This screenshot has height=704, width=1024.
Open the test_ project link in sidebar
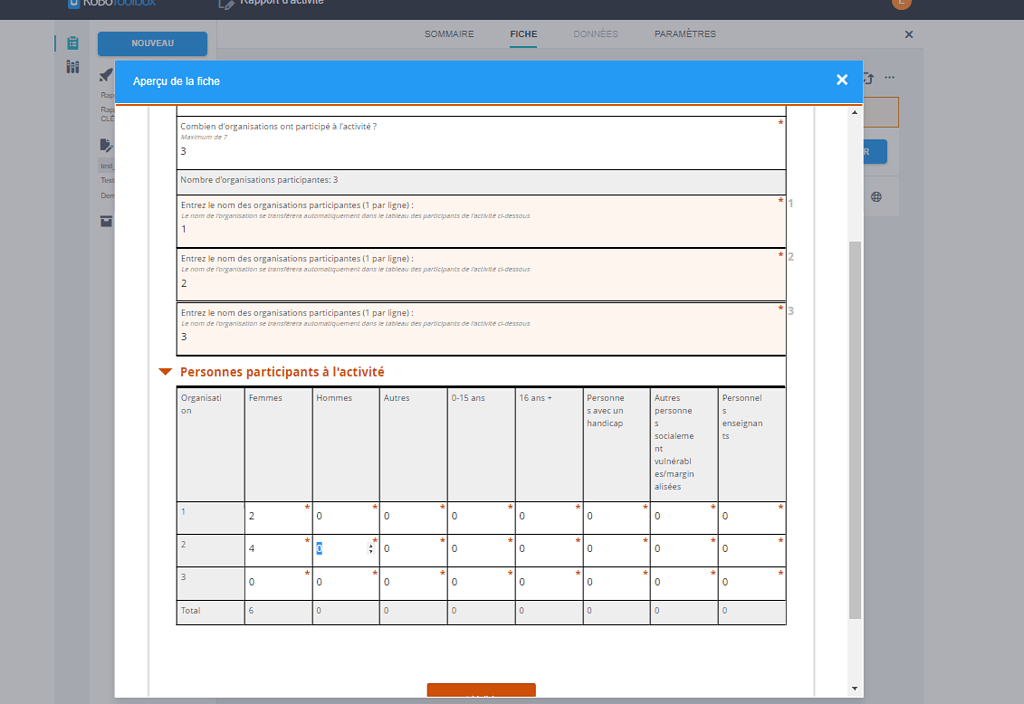tap(106, 163)
